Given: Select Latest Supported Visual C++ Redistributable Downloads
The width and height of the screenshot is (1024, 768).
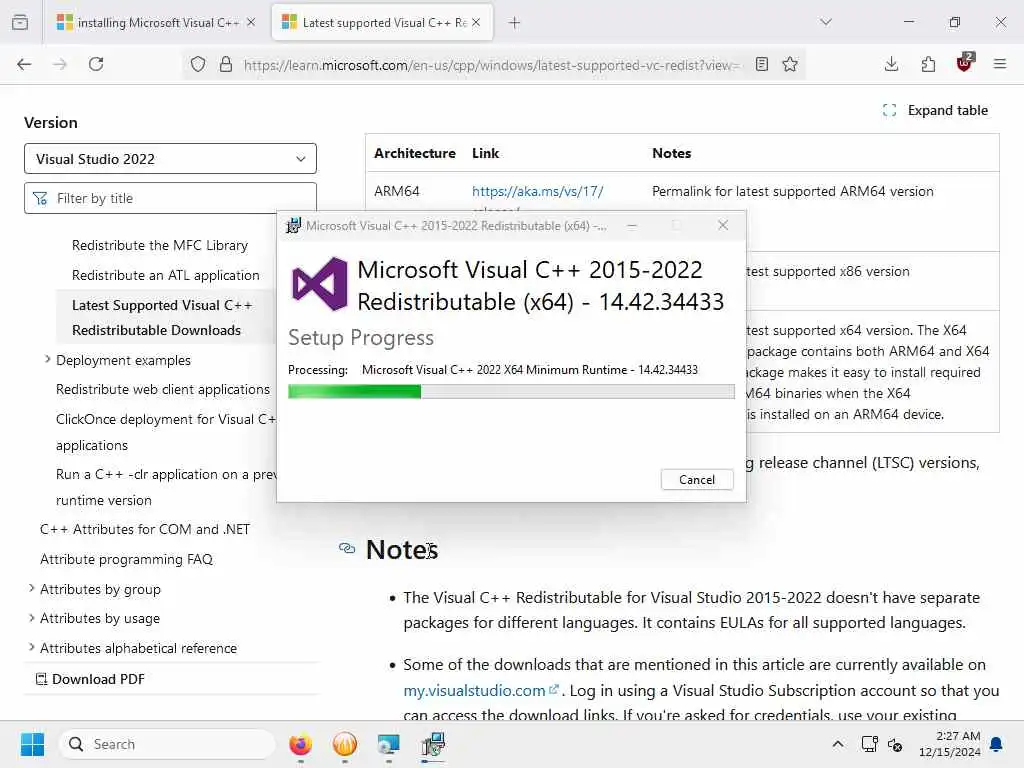Looking at the screenshot, I should coord(161,317).
